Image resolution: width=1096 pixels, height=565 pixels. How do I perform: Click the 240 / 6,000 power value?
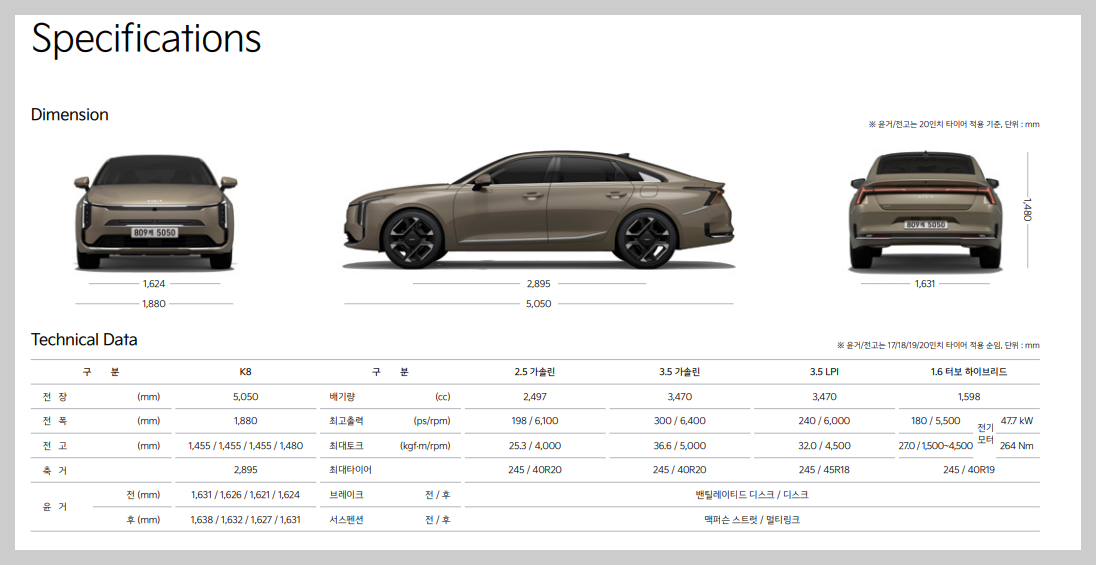coord(824,421)
